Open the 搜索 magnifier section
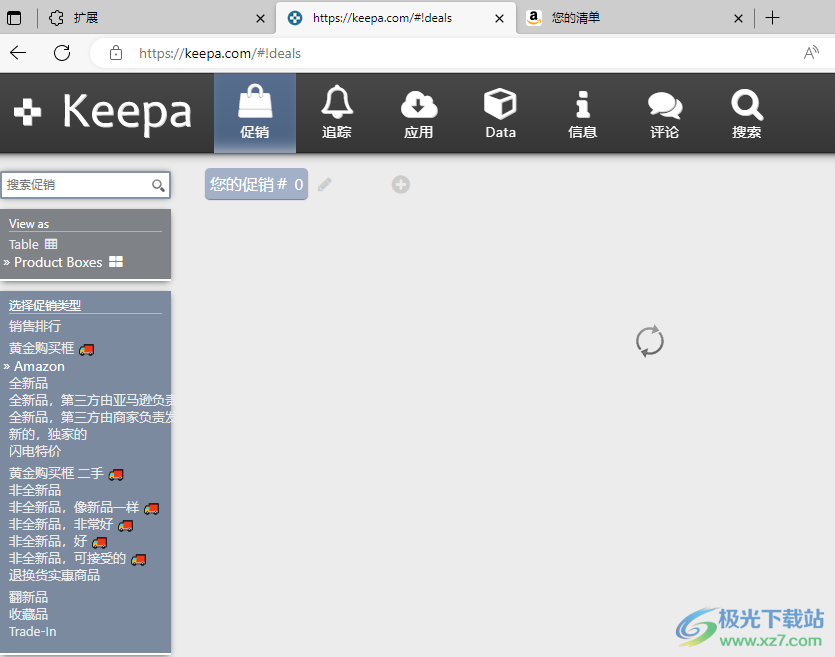The image size is (835, 657). [747, 113]
